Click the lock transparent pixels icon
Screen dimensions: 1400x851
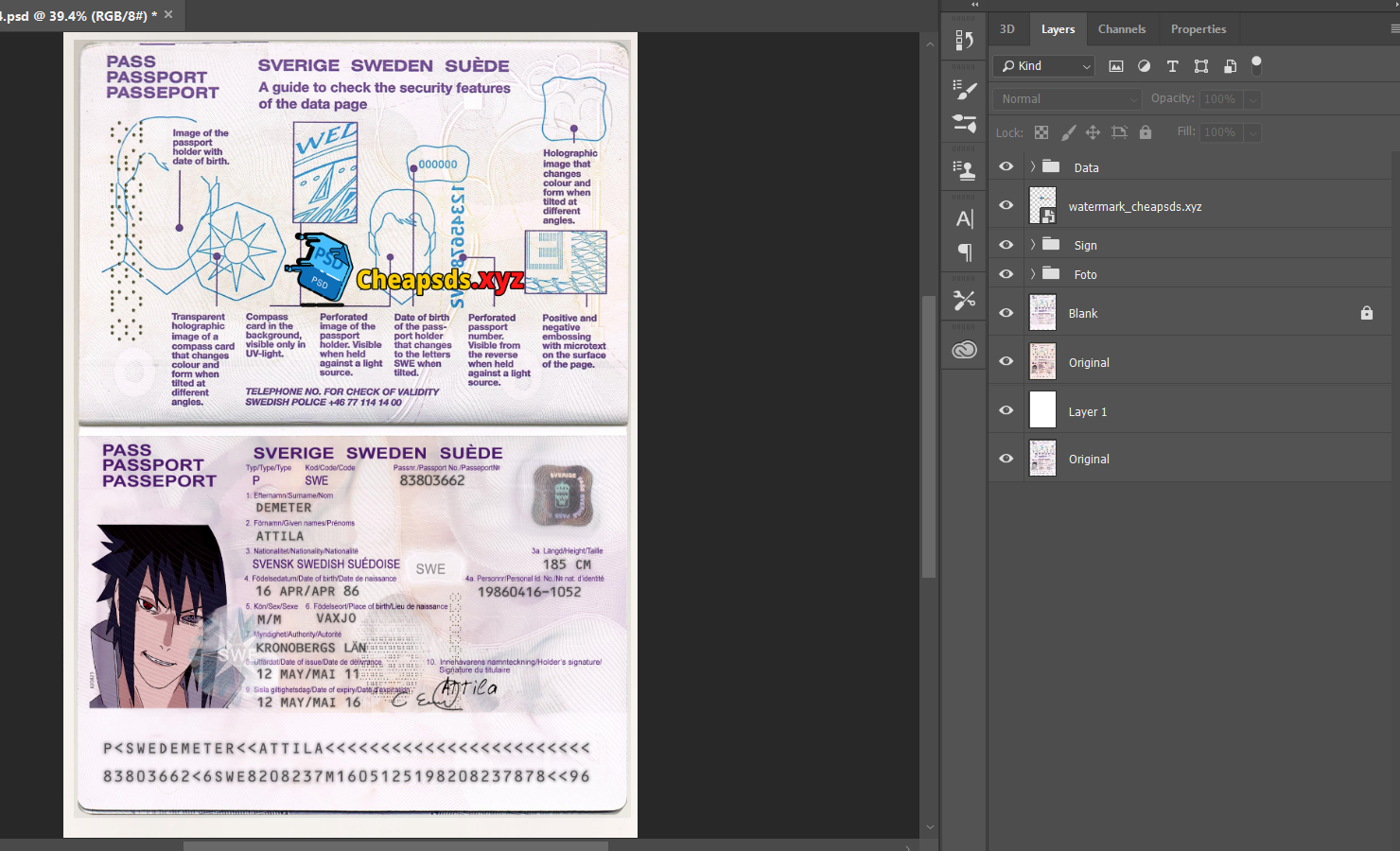pos(1041,132)
